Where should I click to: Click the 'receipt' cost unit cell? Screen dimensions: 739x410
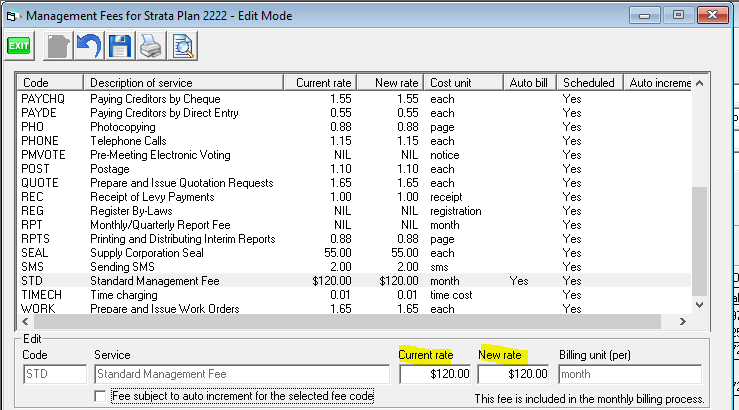(446, 197)
